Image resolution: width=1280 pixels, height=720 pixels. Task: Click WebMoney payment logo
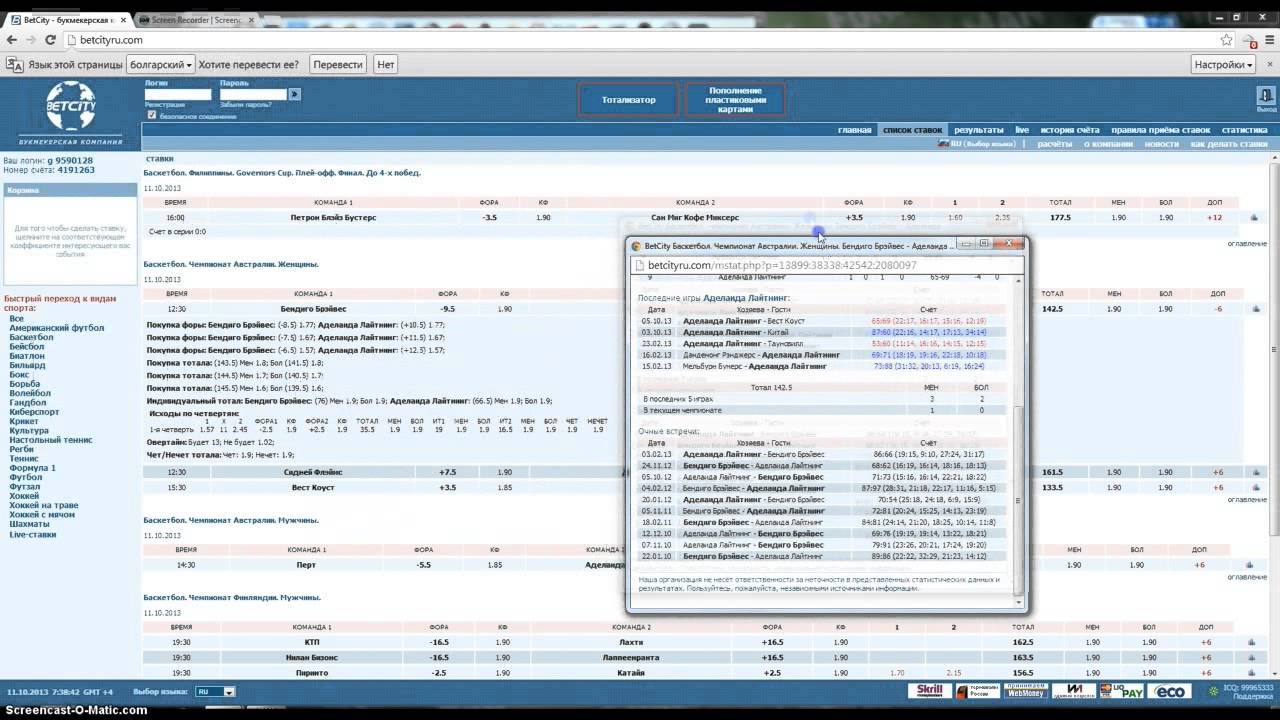(1025, 691)
